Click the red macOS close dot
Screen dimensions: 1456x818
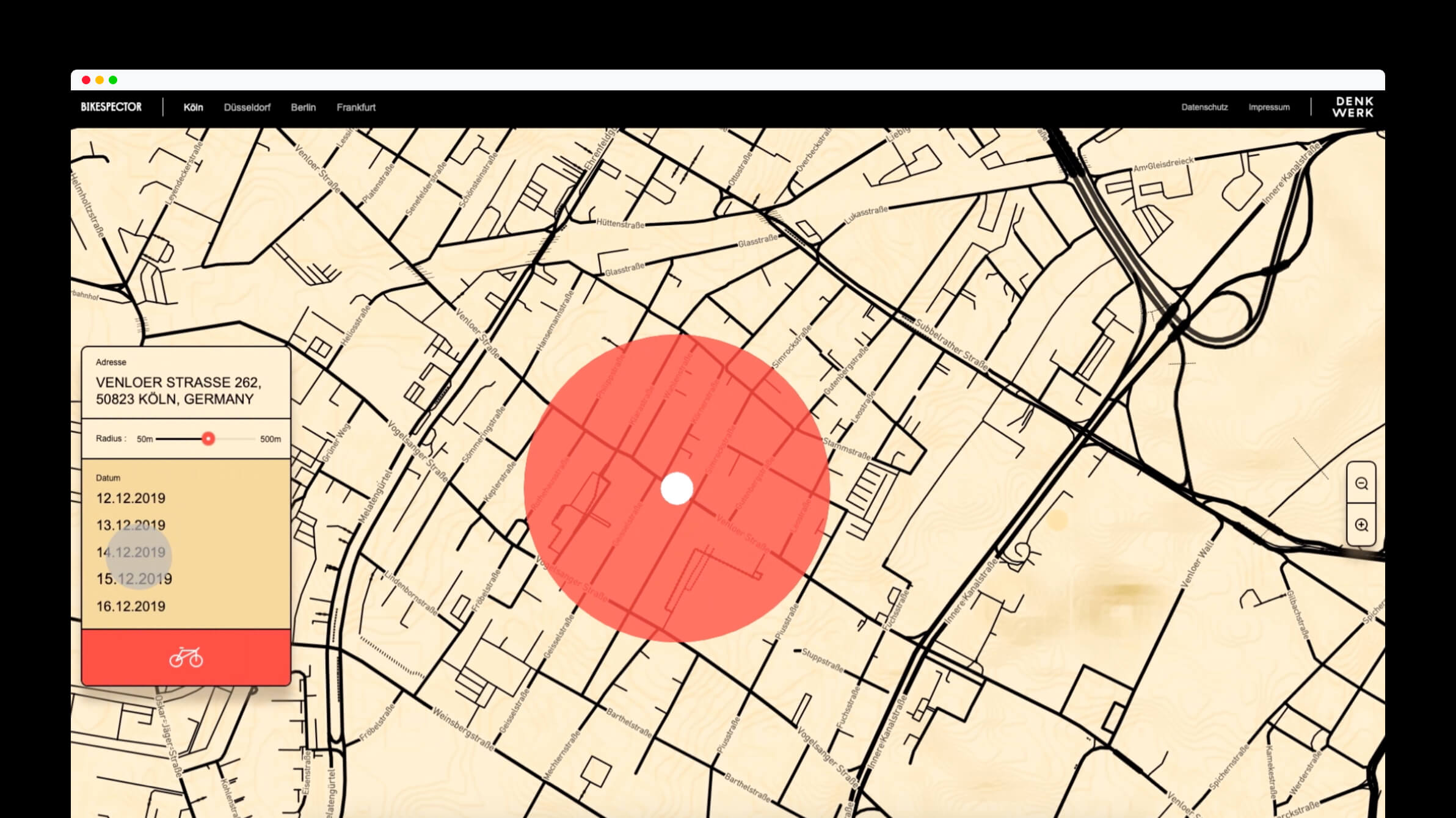point(86,80)
